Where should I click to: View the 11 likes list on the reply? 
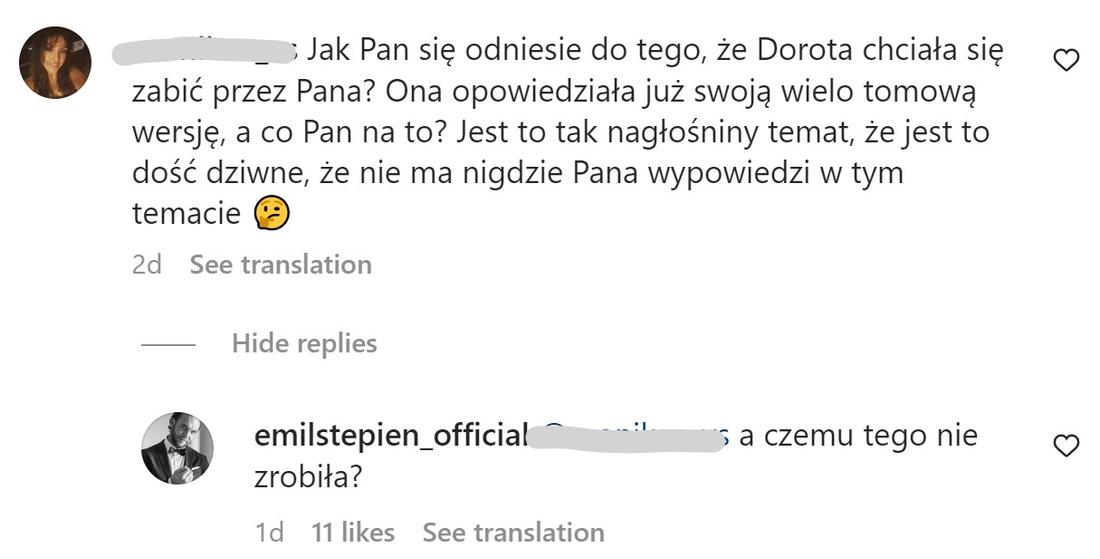tap(353, 532)
